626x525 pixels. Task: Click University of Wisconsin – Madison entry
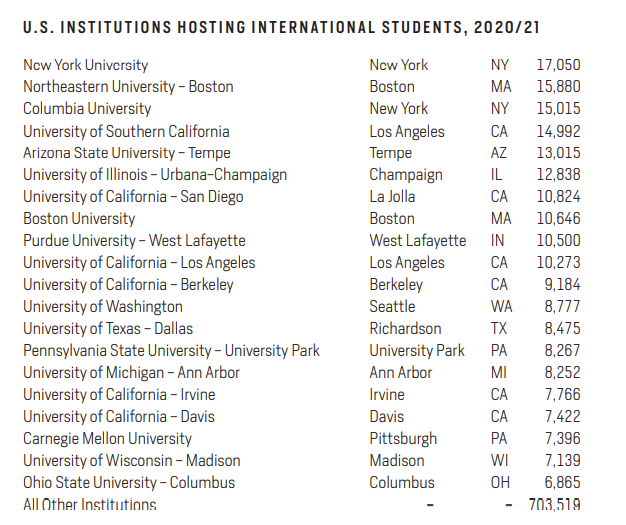(131, 461)
